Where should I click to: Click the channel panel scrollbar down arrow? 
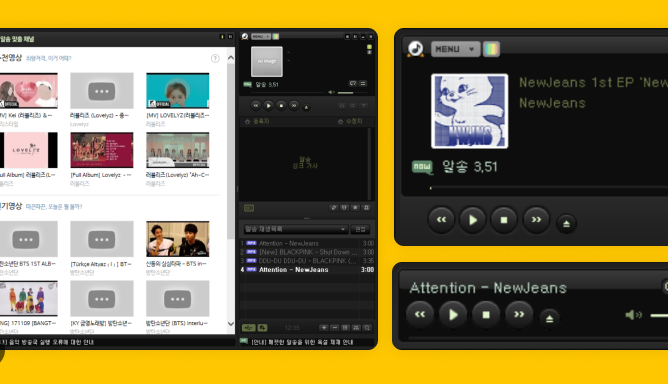(231, 324)
